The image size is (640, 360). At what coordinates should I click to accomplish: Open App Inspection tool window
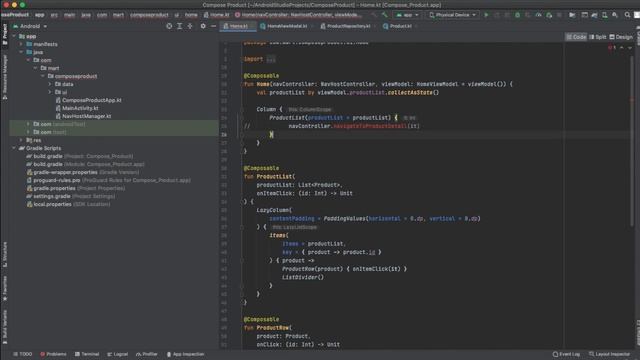[x=185, y=354]
